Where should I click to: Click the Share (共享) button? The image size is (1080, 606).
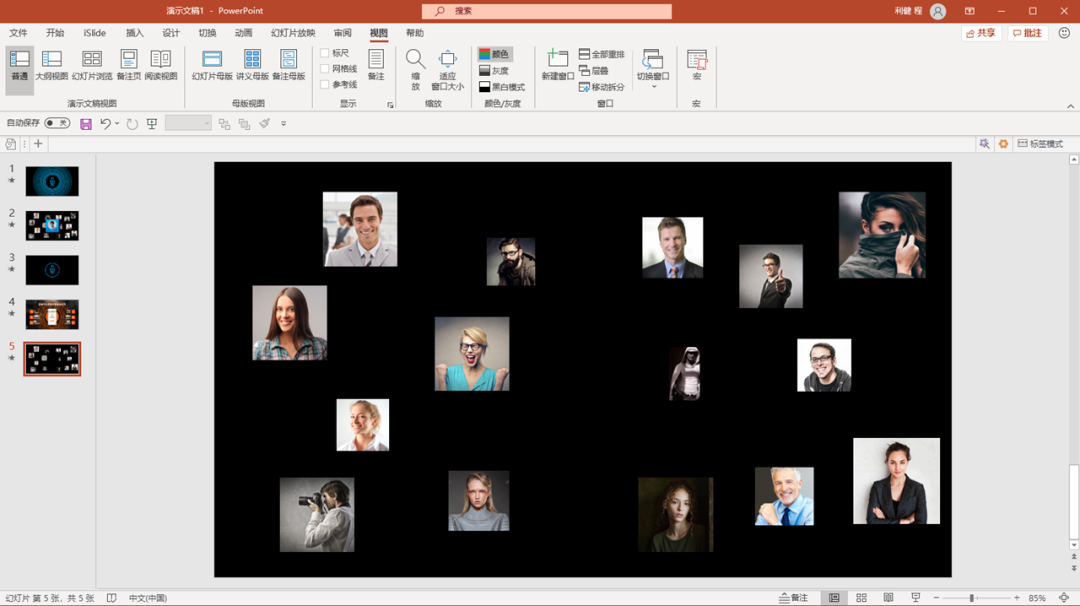(981, 33)
